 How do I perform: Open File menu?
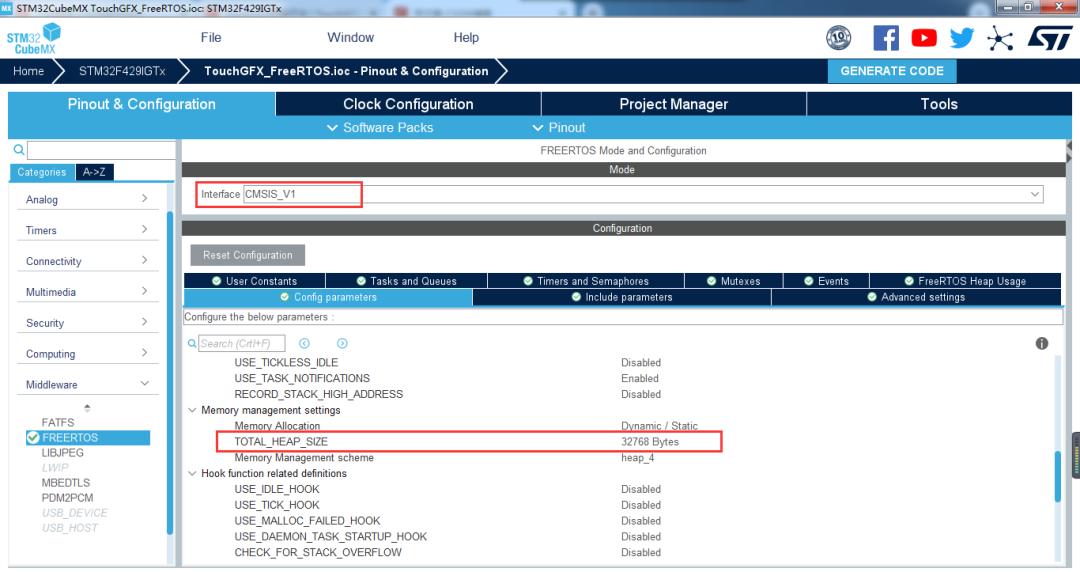[211, 37]
